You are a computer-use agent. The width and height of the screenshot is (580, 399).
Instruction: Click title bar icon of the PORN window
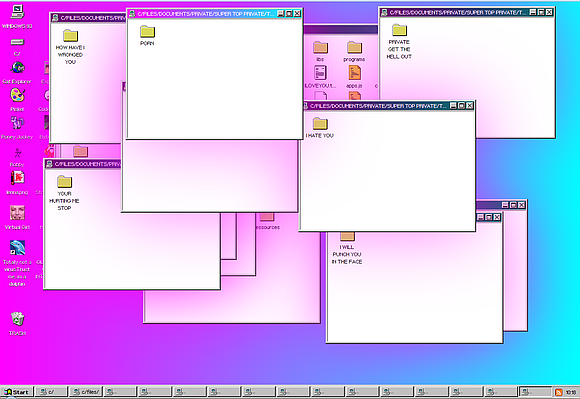pos(132,14)
